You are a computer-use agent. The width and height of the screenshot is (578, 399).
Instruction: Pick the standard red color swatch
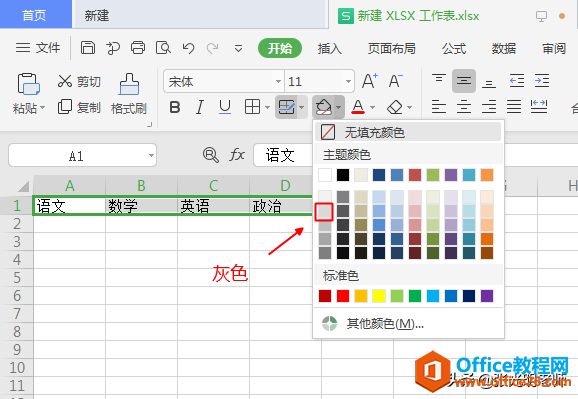(343, 296)
